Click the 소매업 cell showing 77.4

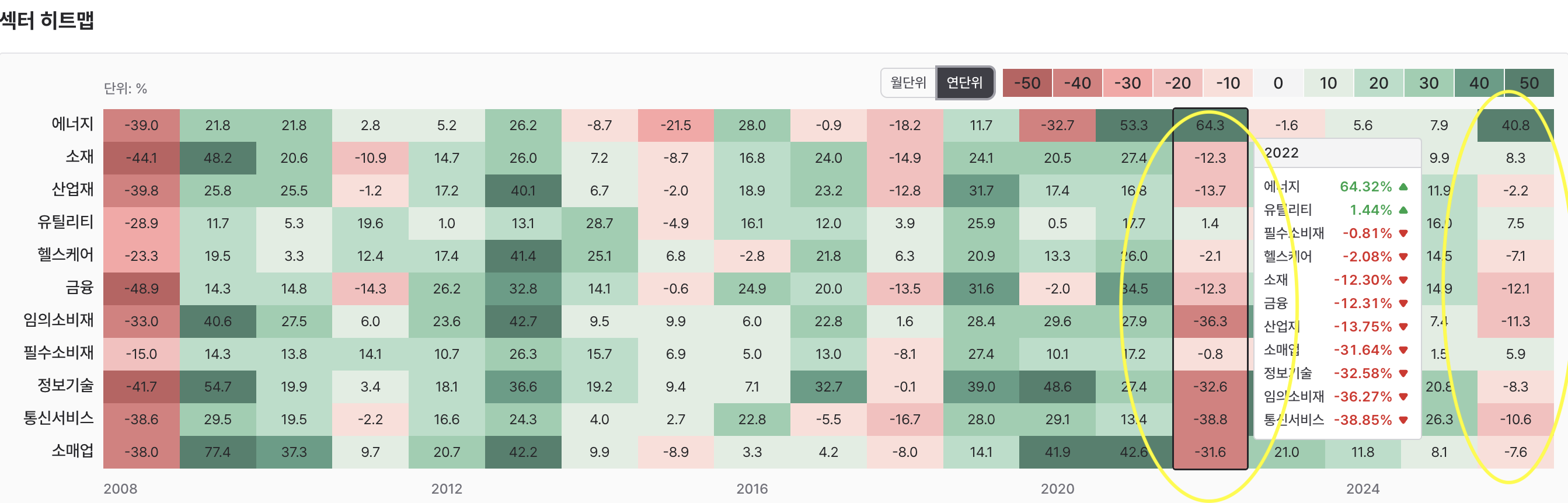(217, 452)
